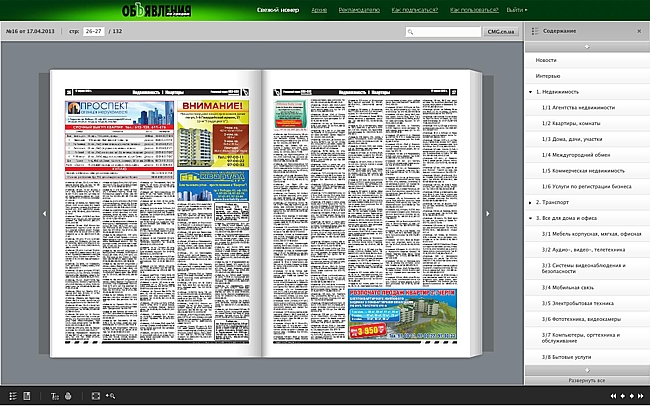
Task: Select the text selection tool icon
Action: point(54,396)
